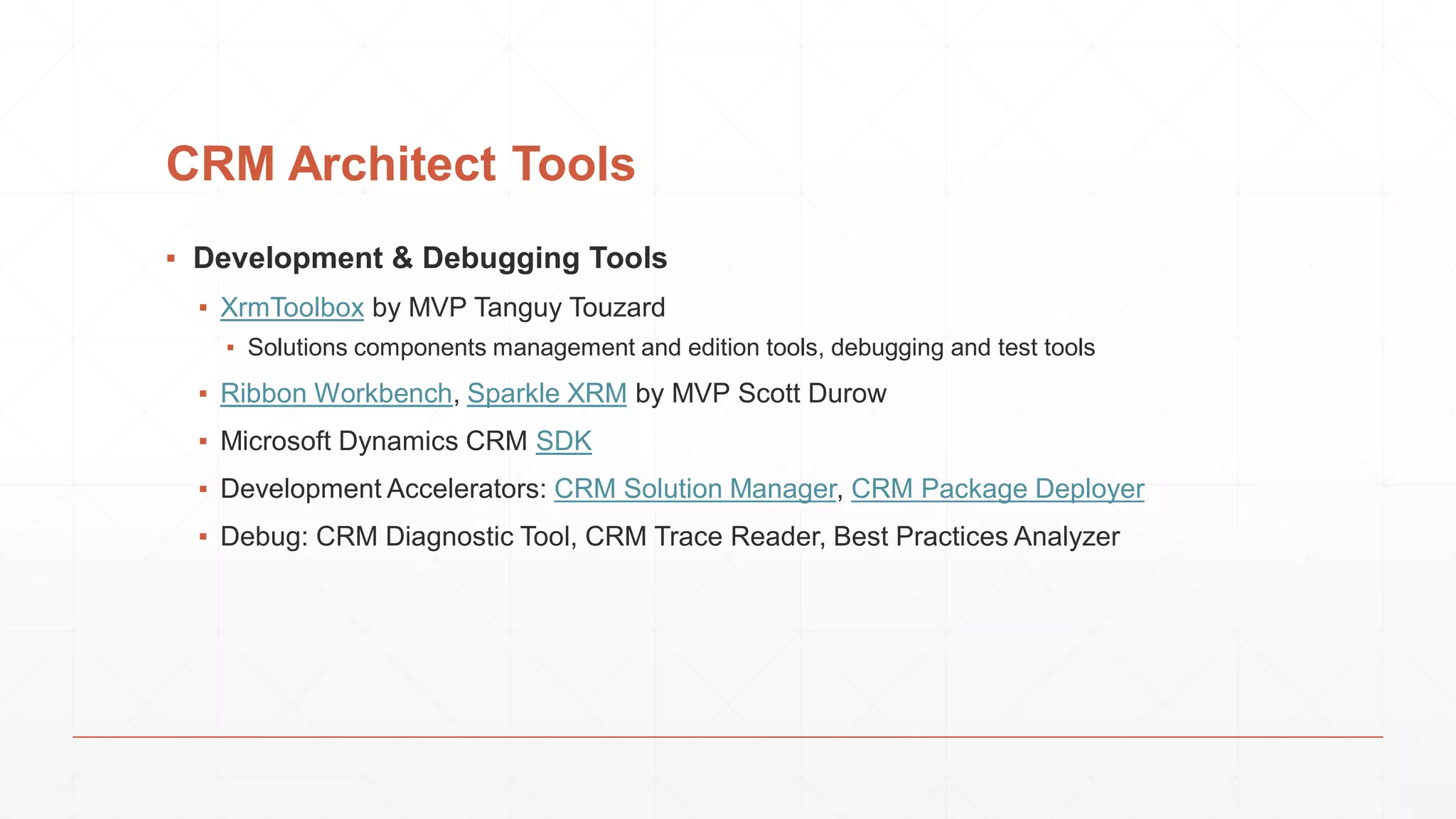
Task: Click the heading Development & Debugging Tools
Action: tap(430, 258)
